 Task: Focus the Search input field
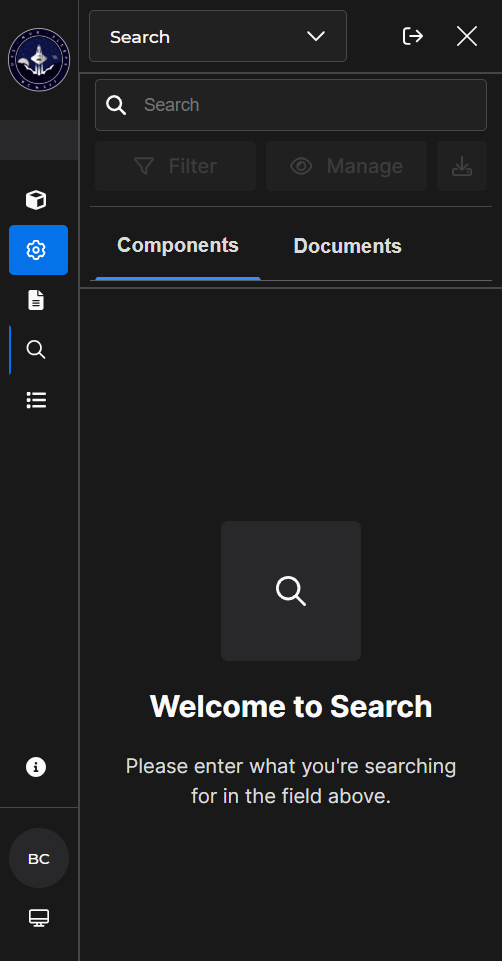tap(291, 105)
